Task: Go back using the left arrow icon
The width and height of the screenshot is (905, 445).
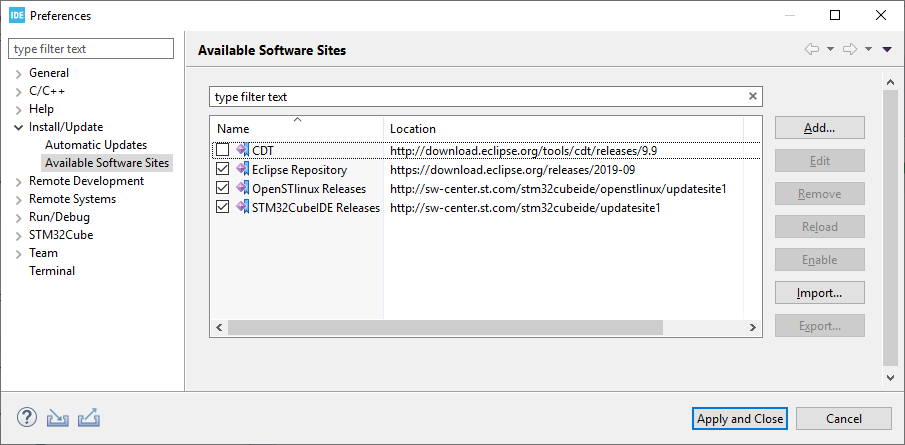Action: point(812,50)
